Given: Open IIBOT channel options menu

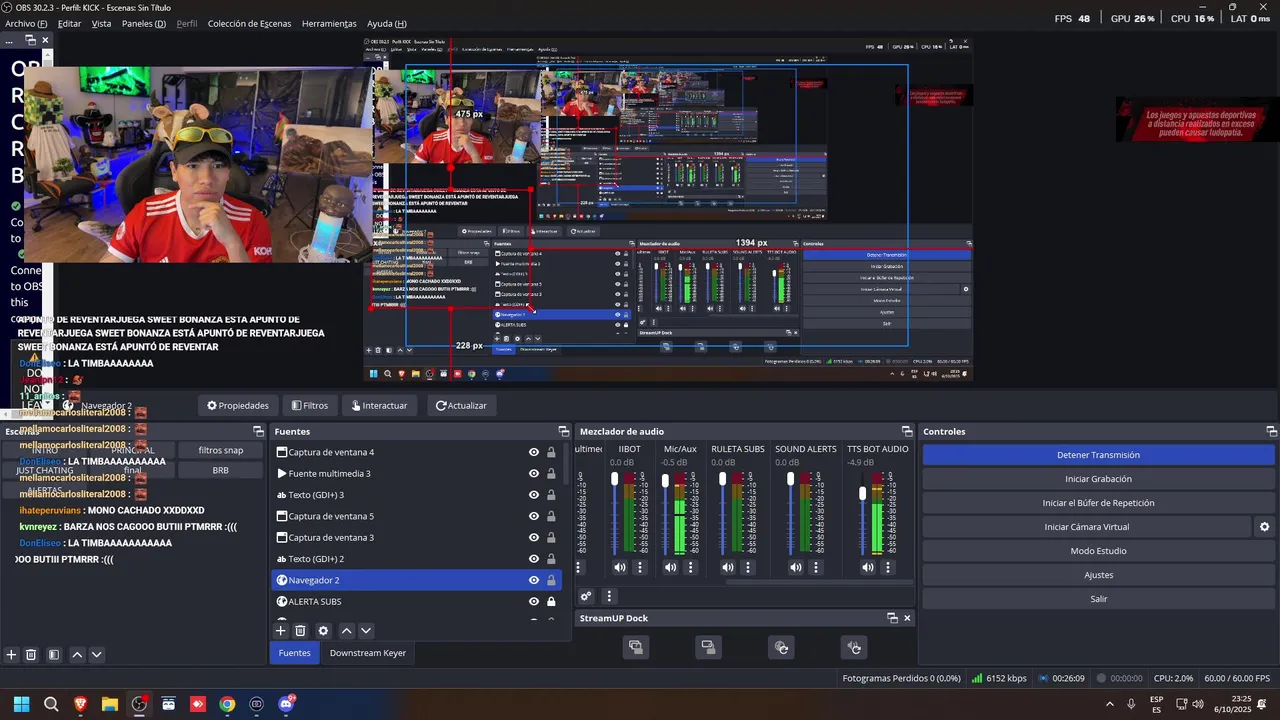Looking at the screenshot, I should [640, 567].
